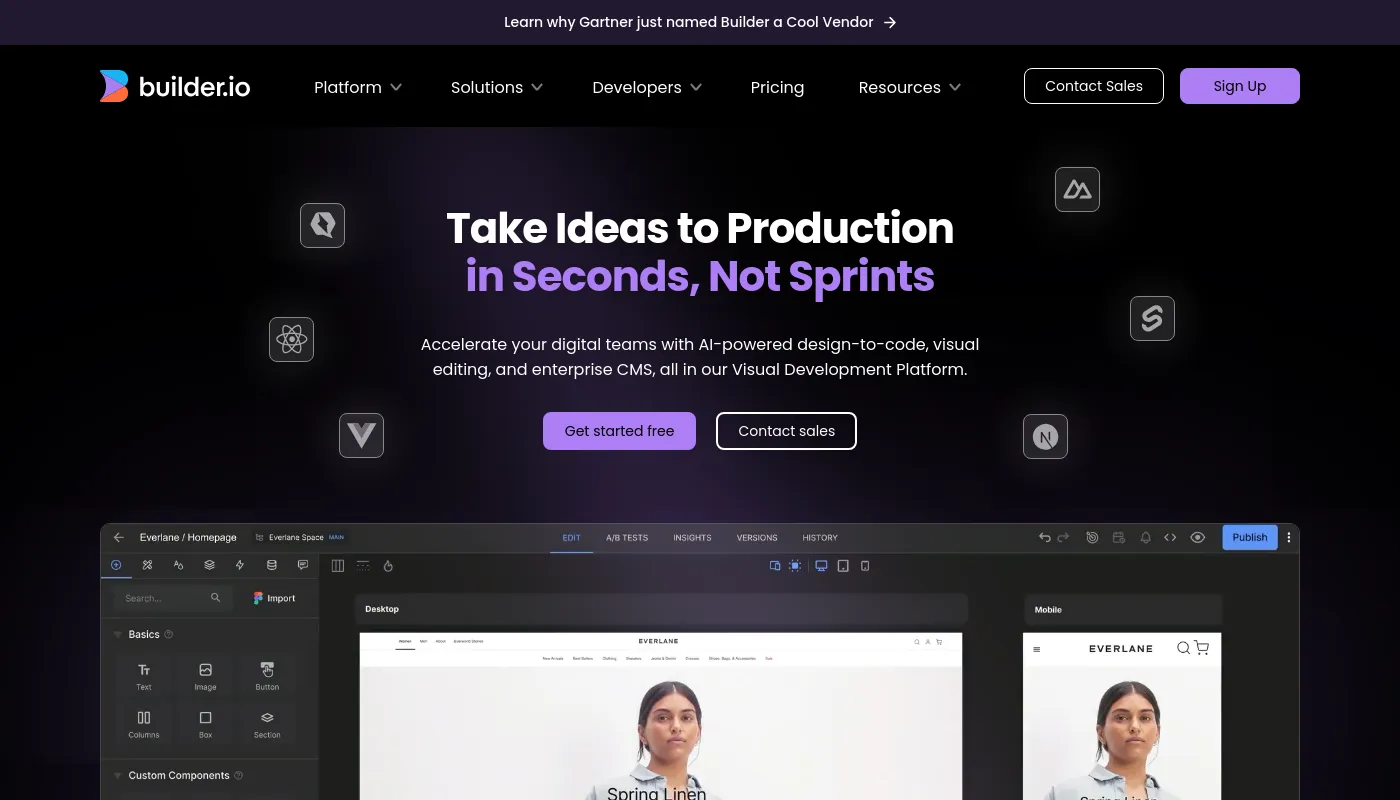Open the Insert tab with the plus icon

(116, 565)
